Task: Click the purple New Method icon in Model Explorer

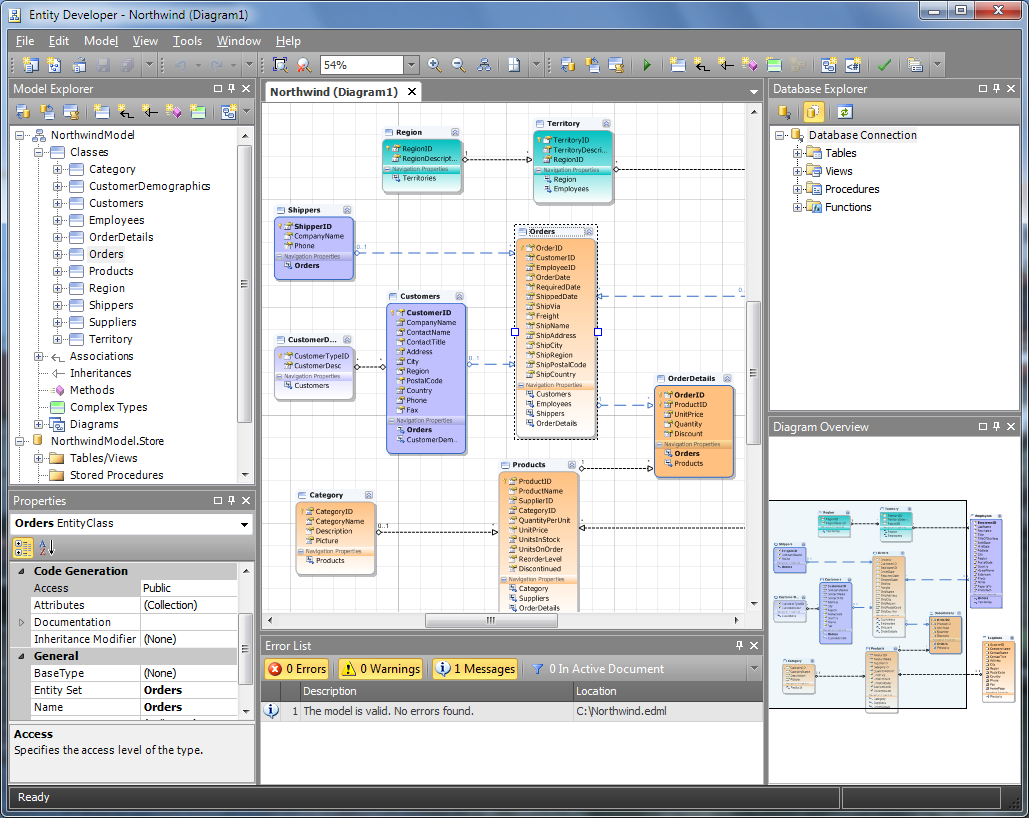Action: pyautogui.click(x=173, y=112)
